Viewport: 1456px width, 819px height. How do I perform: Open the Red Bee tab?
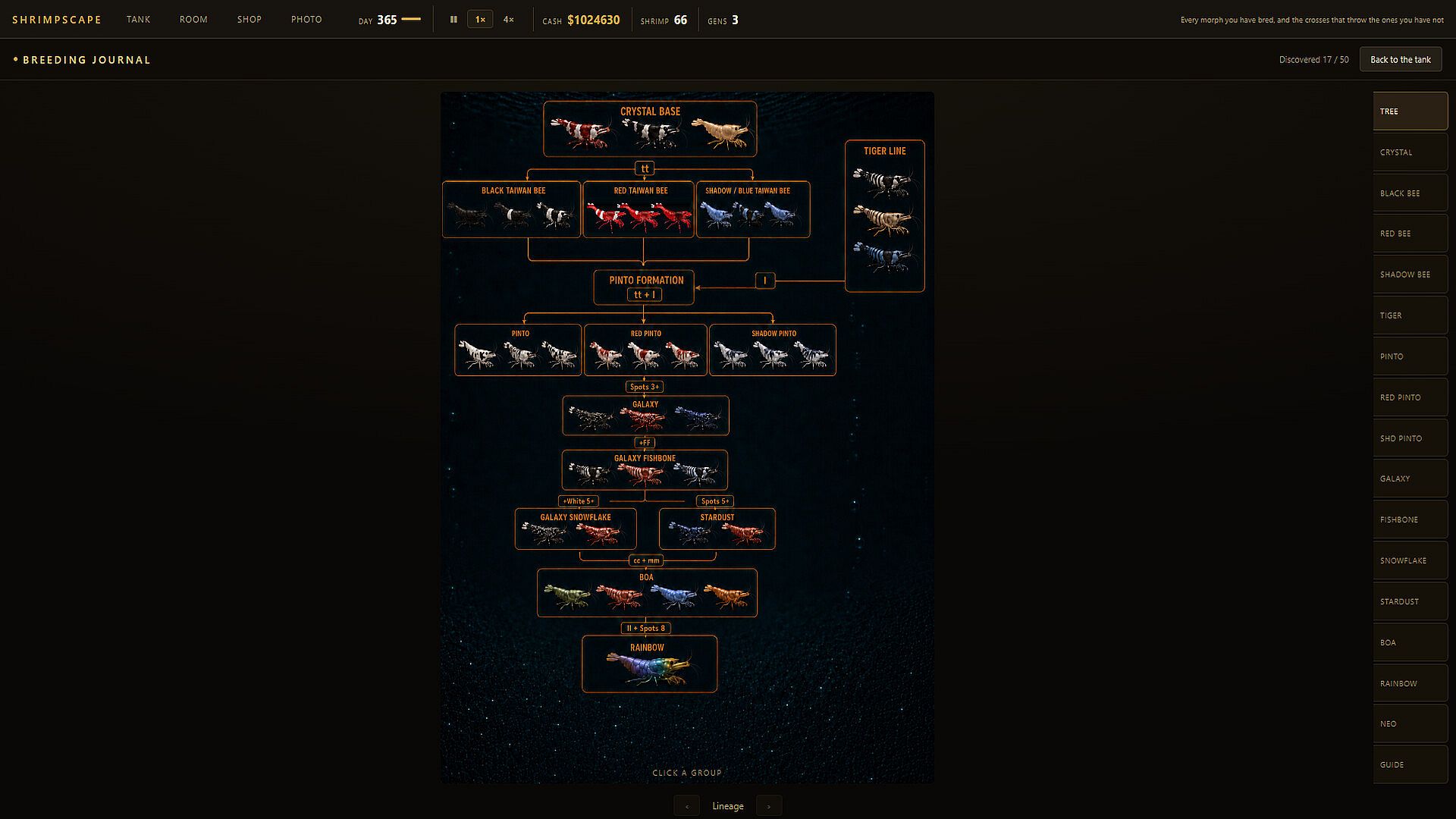(x=1410, y=234)
